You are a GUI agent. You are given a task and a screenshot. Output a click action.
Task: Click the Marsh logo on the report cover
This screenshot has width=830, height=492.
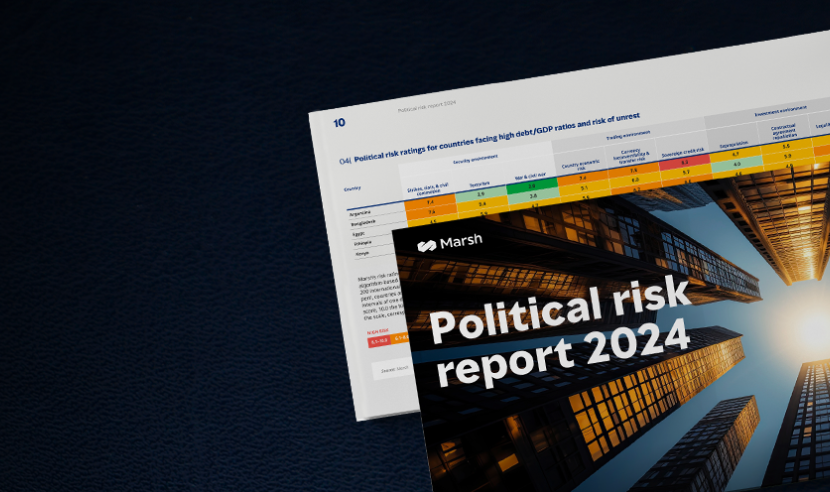click(x=449, y=243)
